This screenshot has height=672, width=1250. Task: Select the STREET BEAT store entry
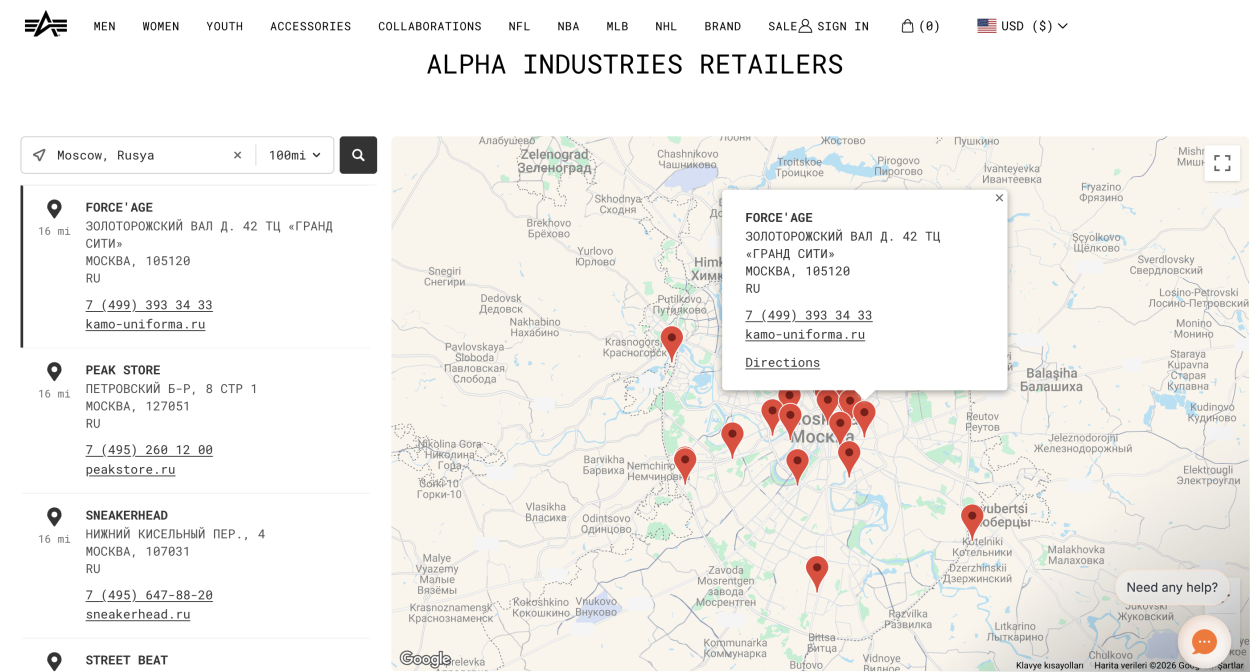coord(127,660)
